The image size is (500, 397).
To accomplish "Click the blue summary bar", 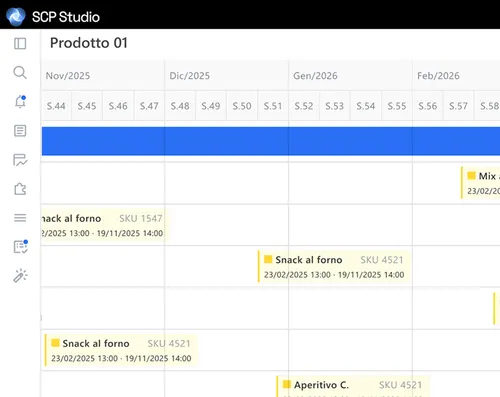I will click(271, 141).
